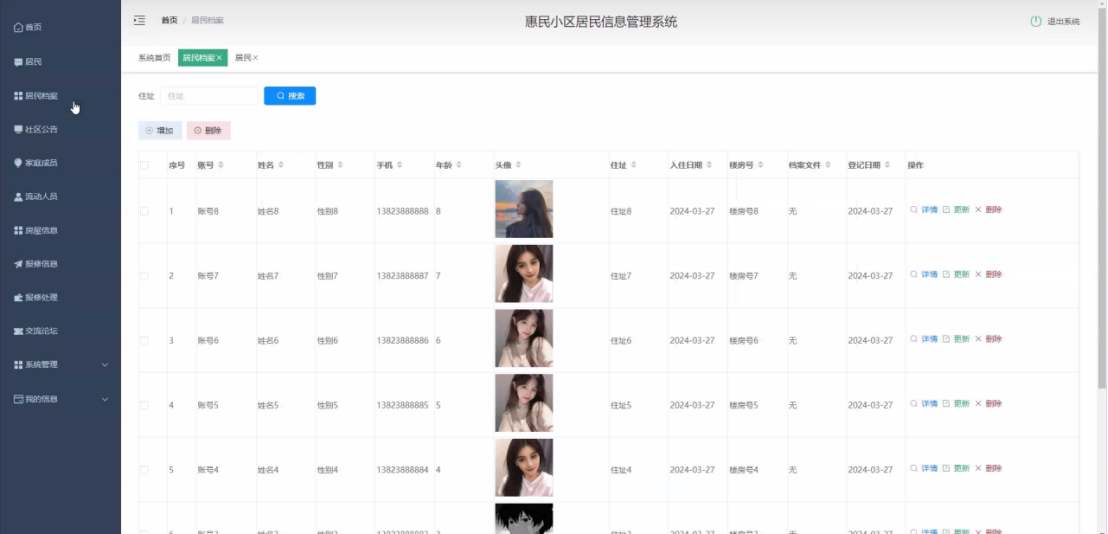Viewport: 1108px width, 534px height.
Task: Click the blue 搜索 button
Action: (x=290, y=96)
